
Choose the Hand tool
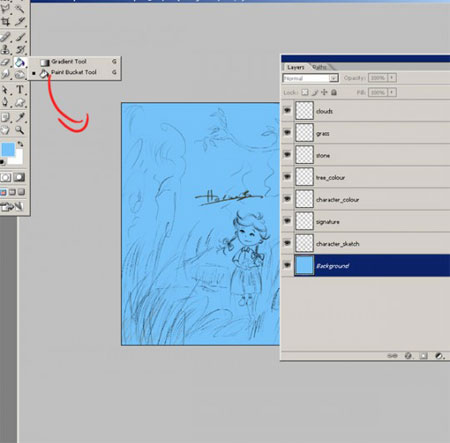[6, 130]
